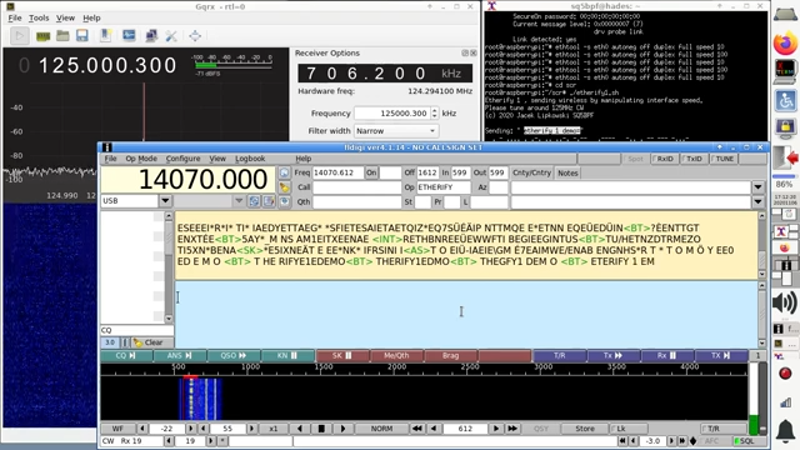The width and height of the screenshot is (800, 450).
Task: Click the fldigi refresh icon beside mode selector
Action: click(254, 201)
